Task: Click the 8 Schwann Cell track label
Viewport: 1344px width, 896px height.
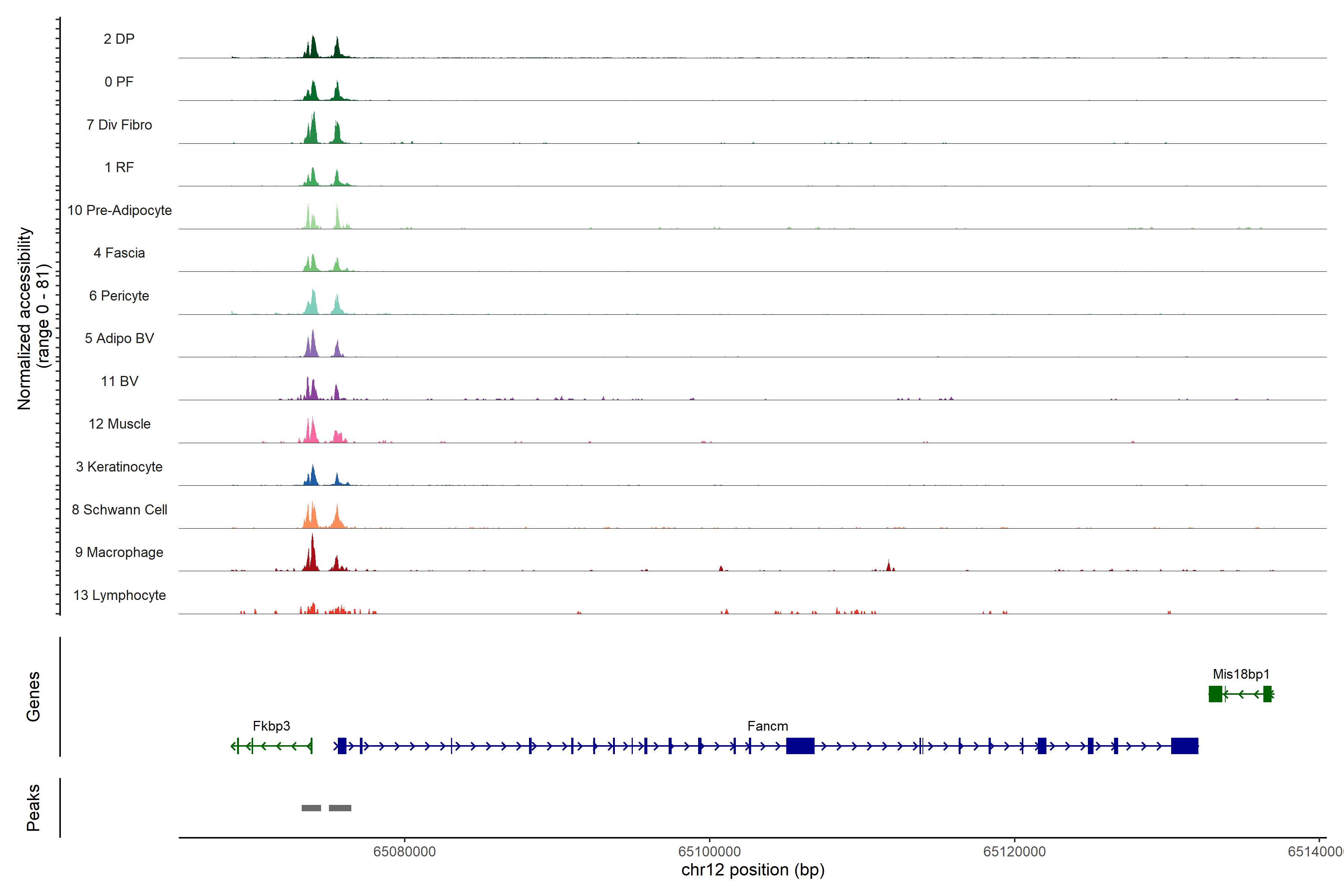Action: 119,510
